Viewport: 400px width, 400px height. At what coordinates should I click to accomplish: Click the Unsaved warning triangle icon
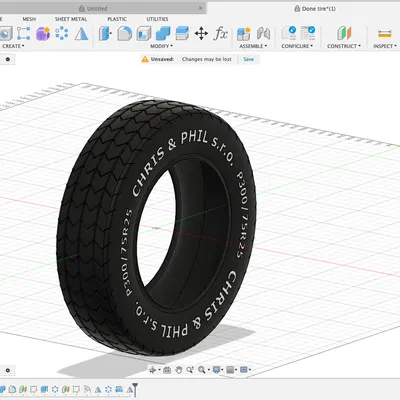[x=145, y=59]
